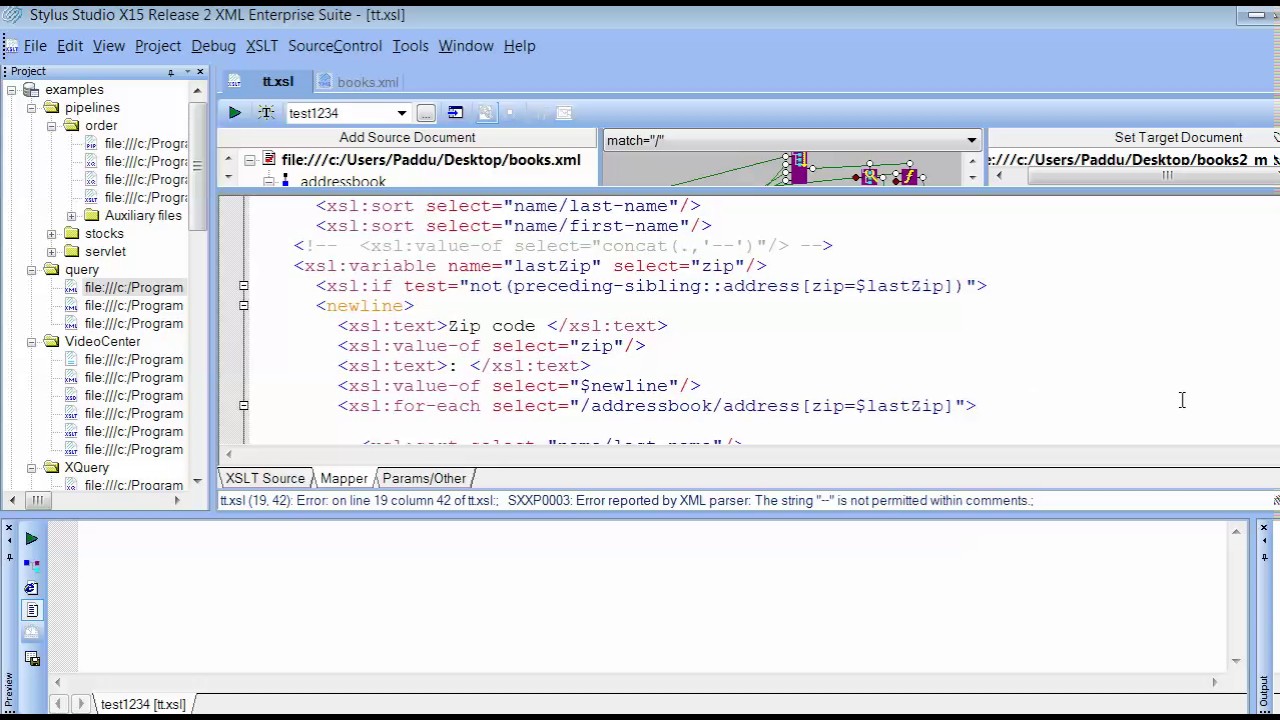Start debugging with the bug icon
The height and width of the screenshot is (720, 1280).
[x=266, y=113]
